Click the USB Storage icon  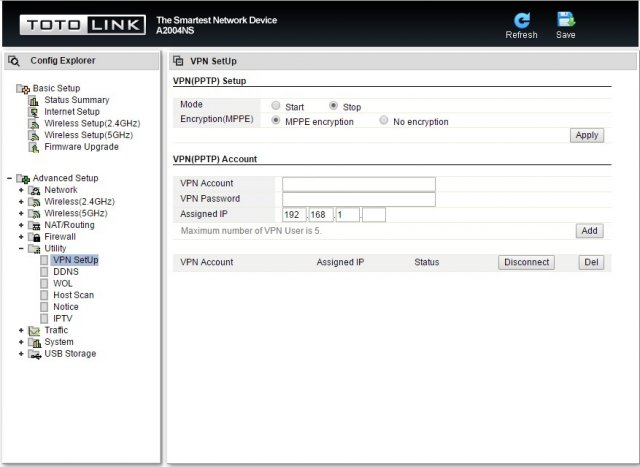[x=35, y=354]
